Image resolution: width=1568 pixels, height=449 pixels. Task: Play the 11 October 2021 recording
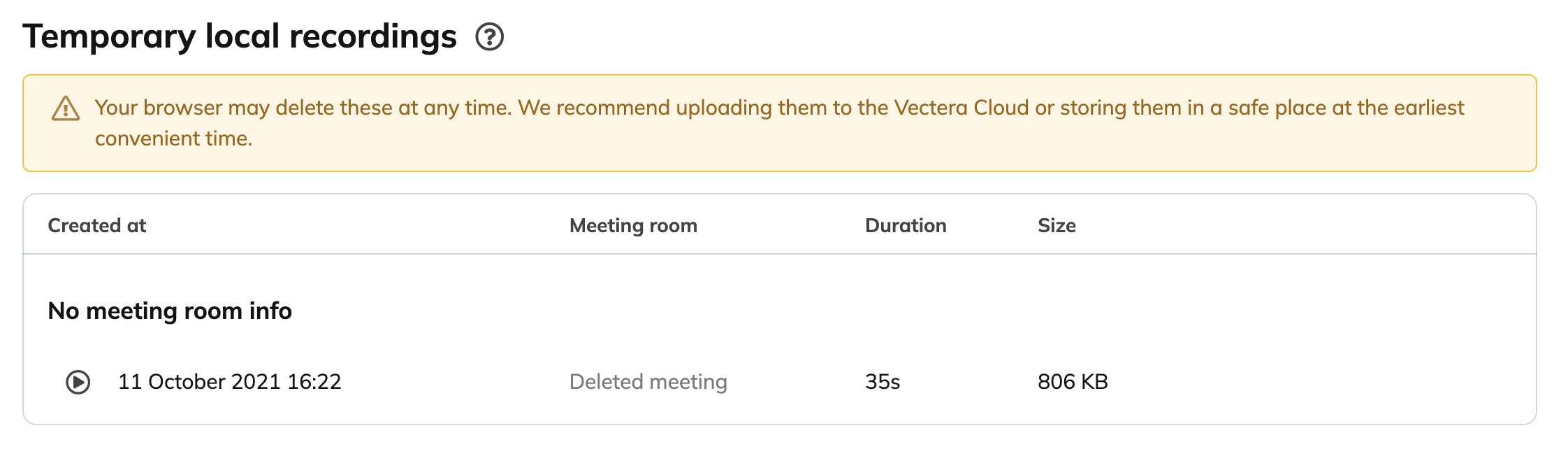tap(78, 382)
